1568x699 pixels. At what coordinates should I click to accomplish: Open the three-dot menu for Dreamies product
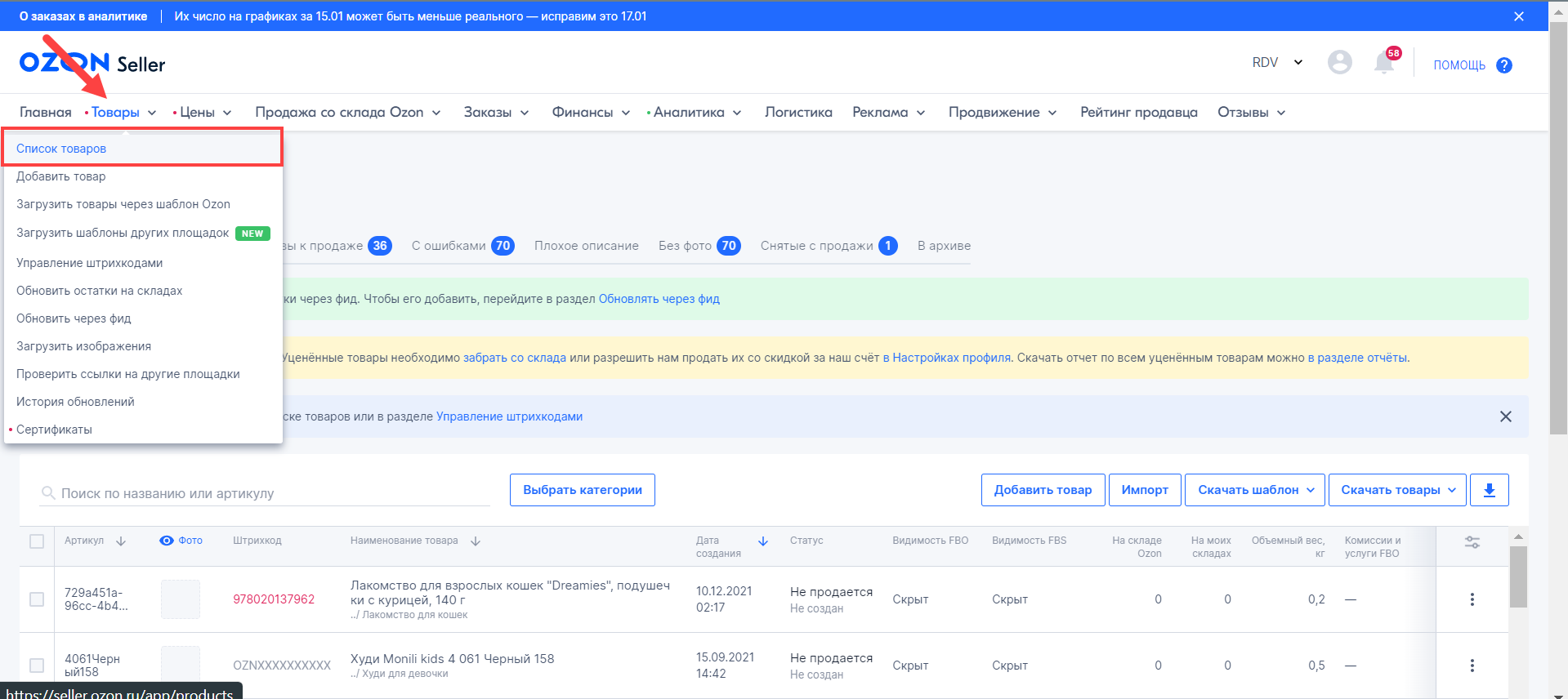pyautogui.click(x=1472, y=599)
